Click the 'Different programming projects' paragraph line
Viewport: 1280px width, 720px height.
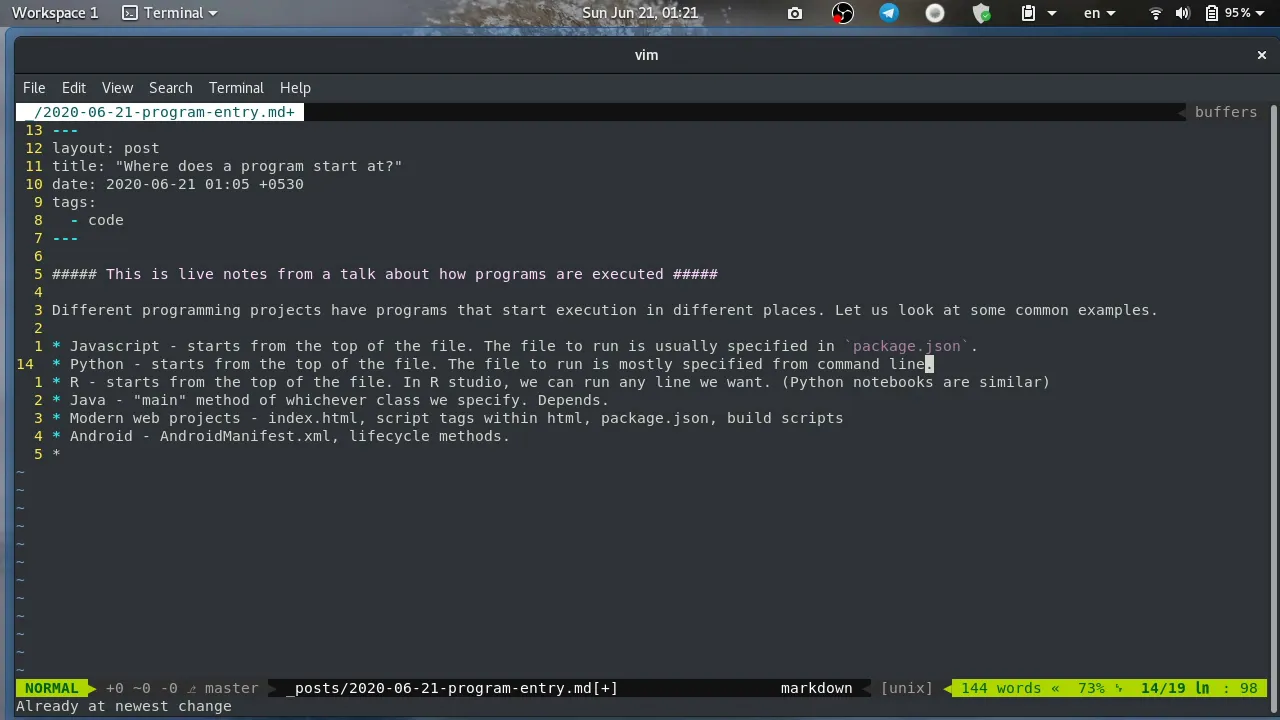[x=605, y=310]
